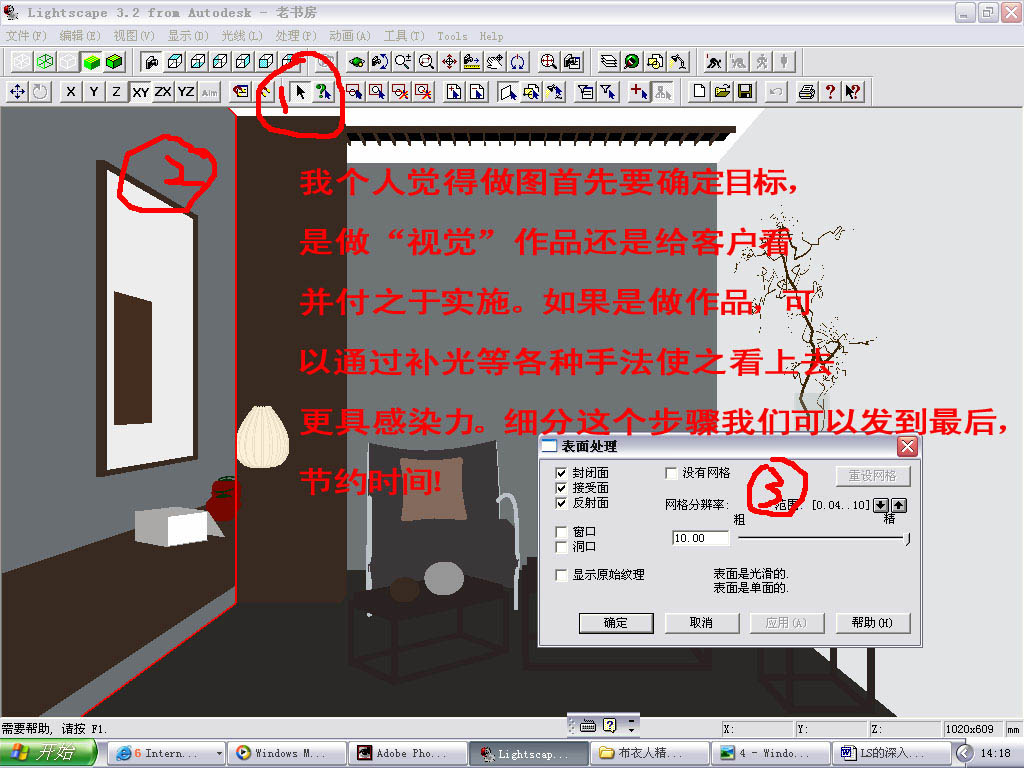Click the Z axis constraint button
Viewport: 1024px width, 768px height.
click(x=116, y=92)
